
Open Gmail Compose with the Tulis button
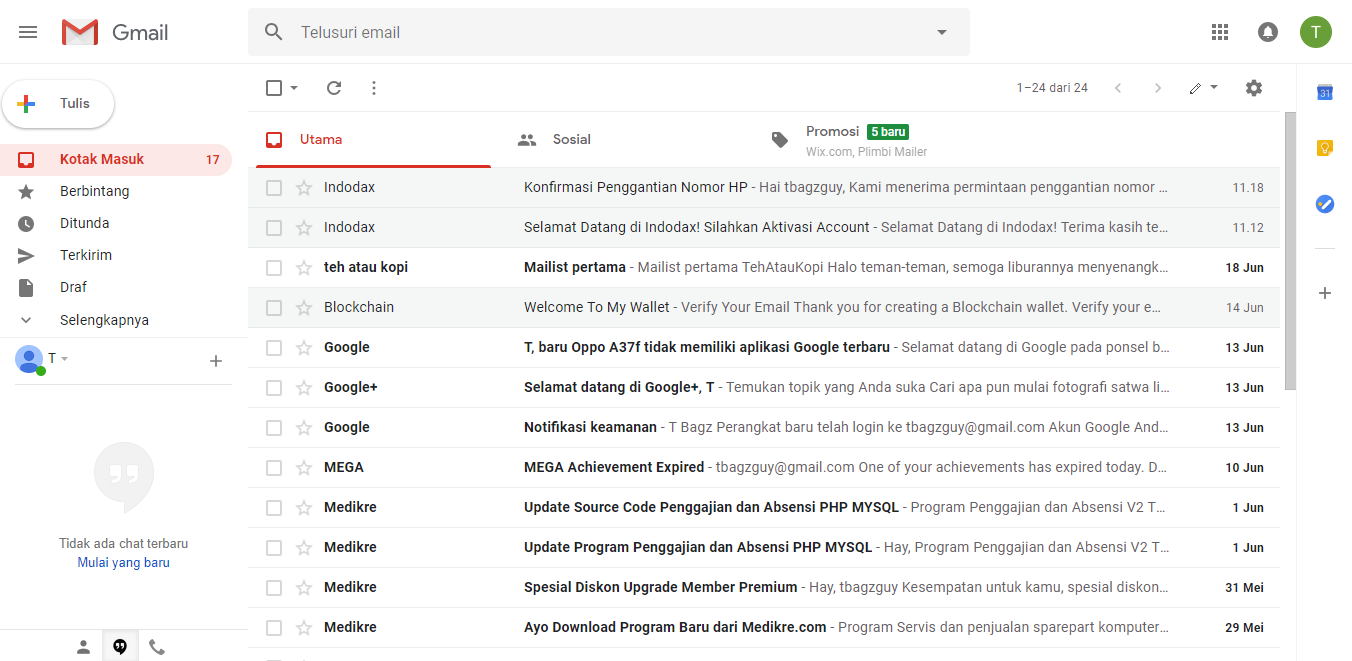pos(58,103)
